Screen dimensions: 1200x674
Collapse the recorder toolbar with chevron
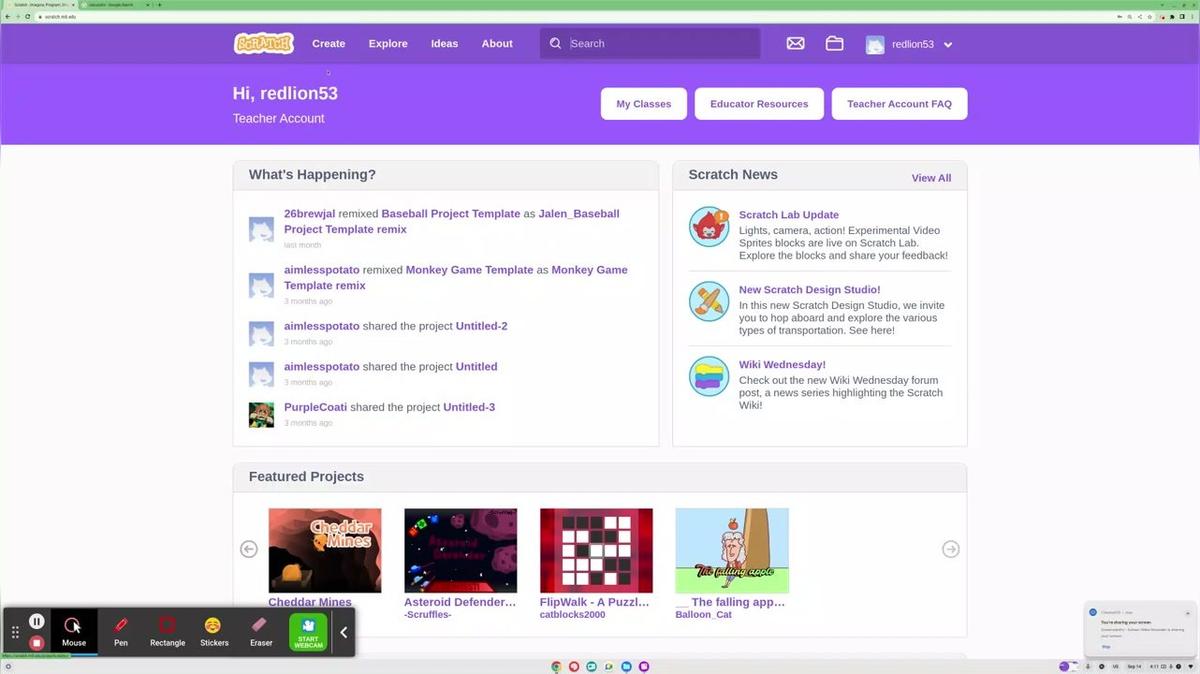click(x=343, y=632)
